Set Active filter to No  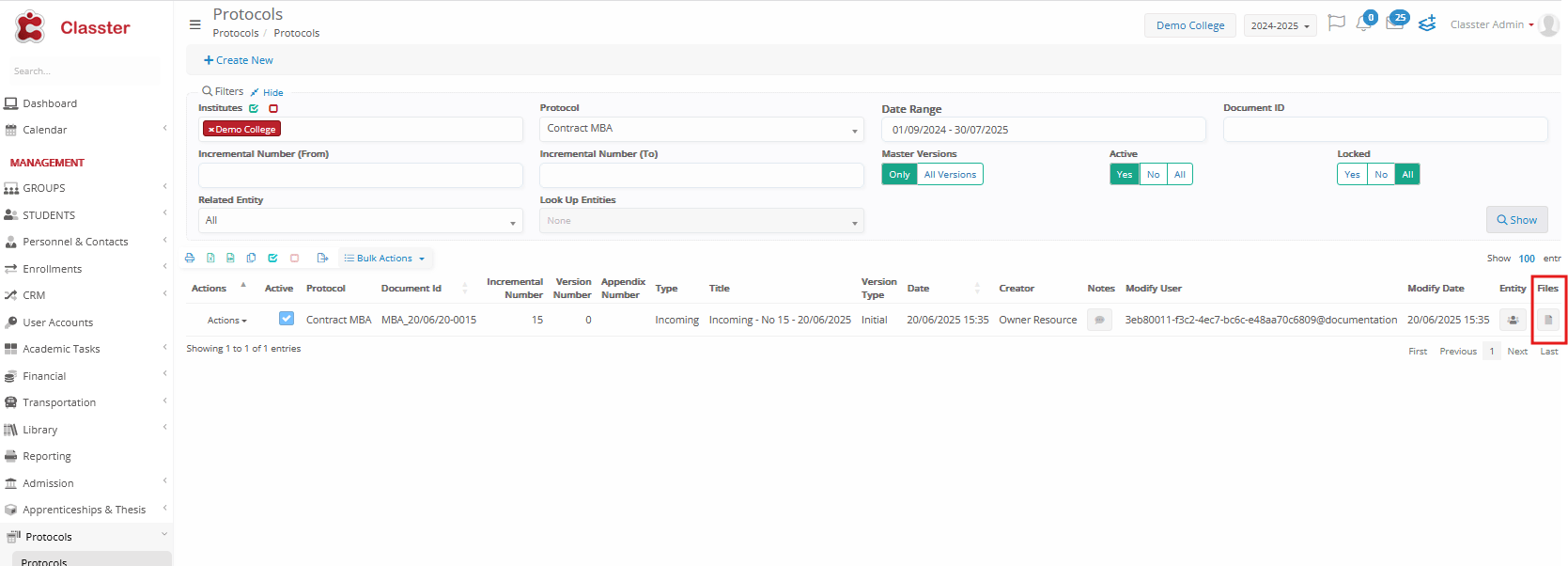coord(1153,175)
